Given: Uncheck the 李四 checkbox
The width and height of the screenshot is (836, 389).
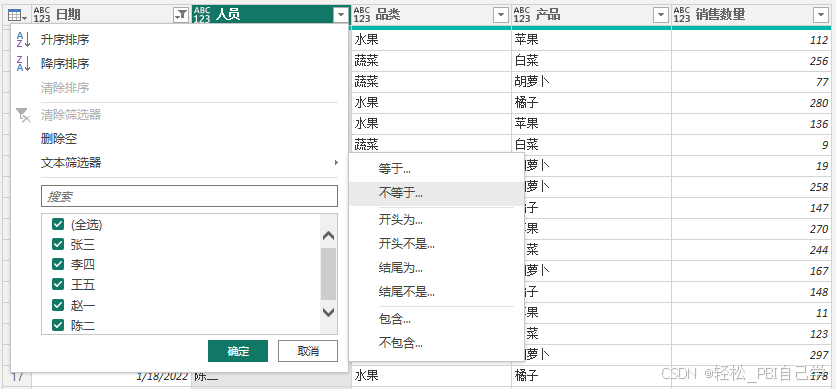Looking at the screenshot, I should (58, 264).
